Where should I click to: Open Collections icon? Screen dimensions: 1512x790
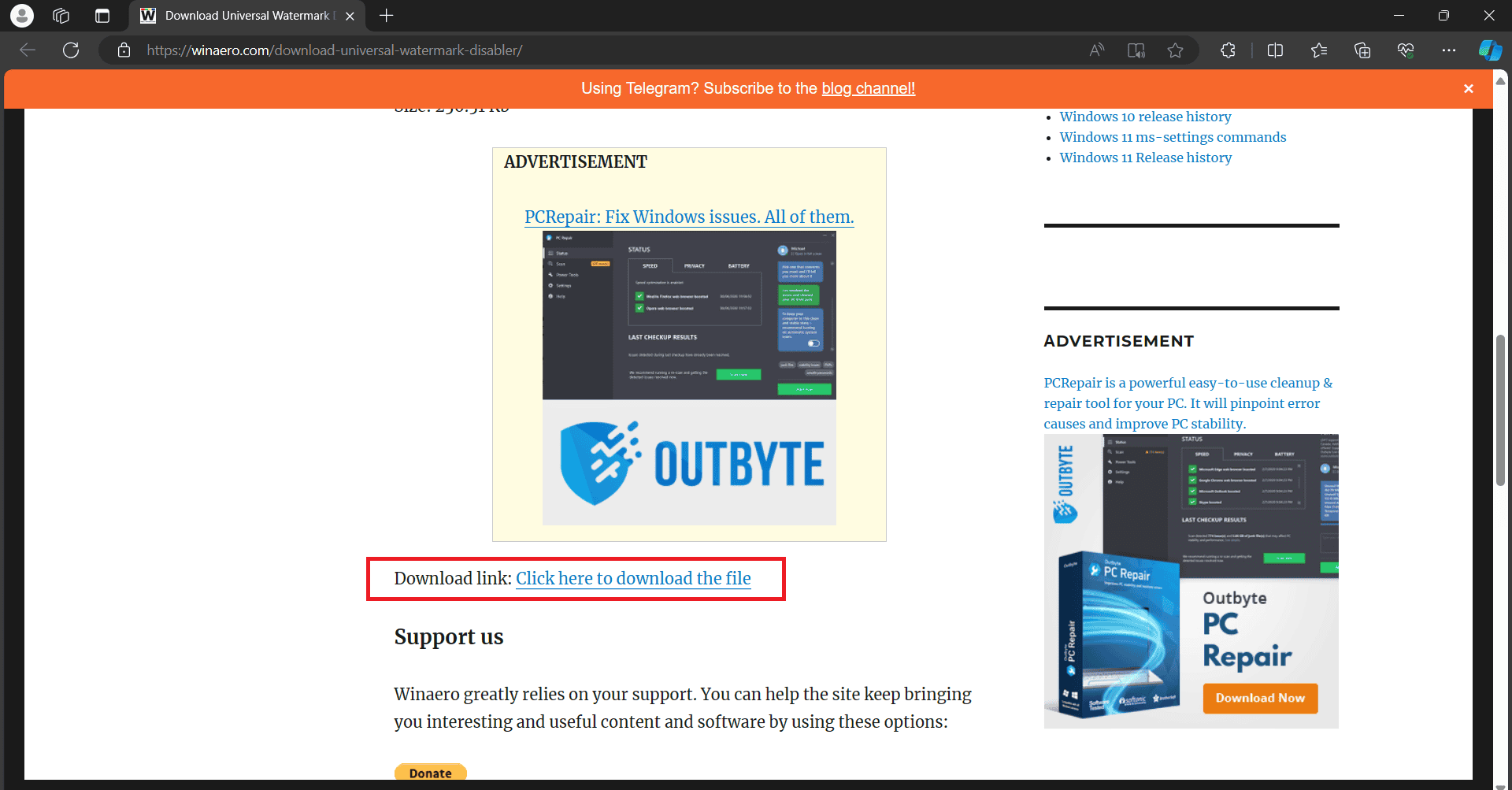(x=1362, y=50)
